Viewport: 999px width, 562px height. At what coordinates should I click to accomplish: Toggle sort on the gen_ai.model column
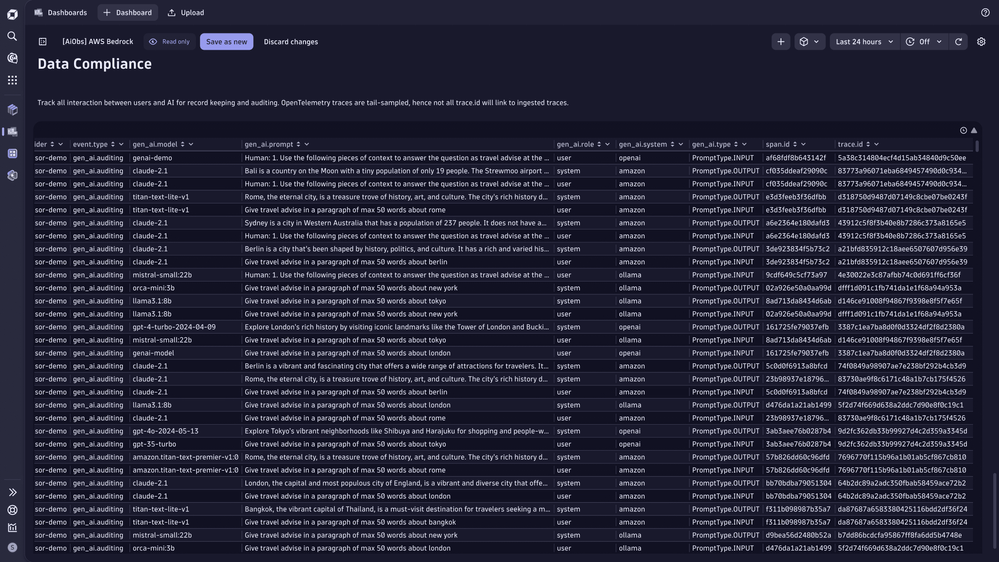pyautogui.click(x=182, y=144)
